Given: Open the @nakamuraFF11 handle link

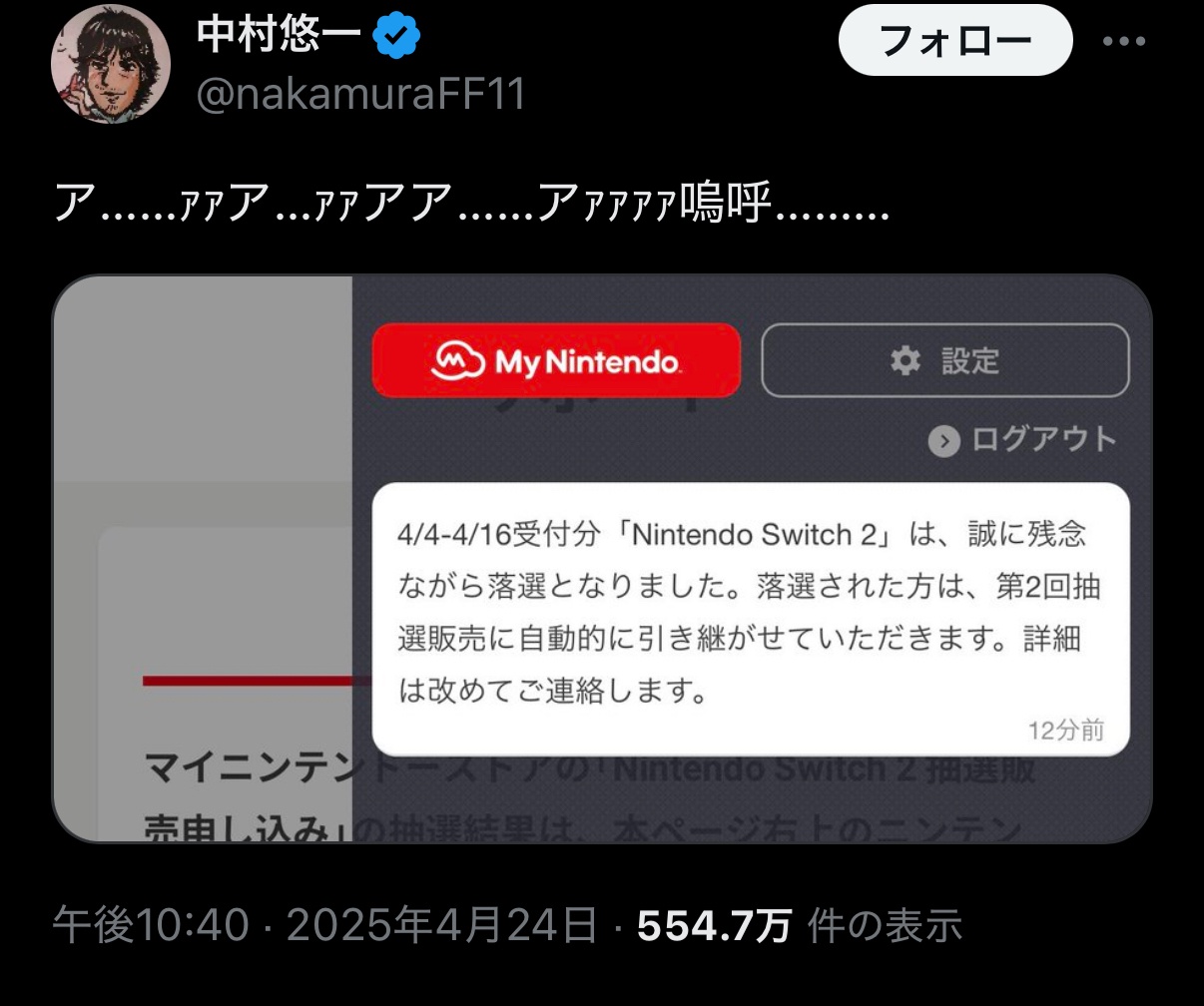Looking at the screenshot, I should [360, 94].
